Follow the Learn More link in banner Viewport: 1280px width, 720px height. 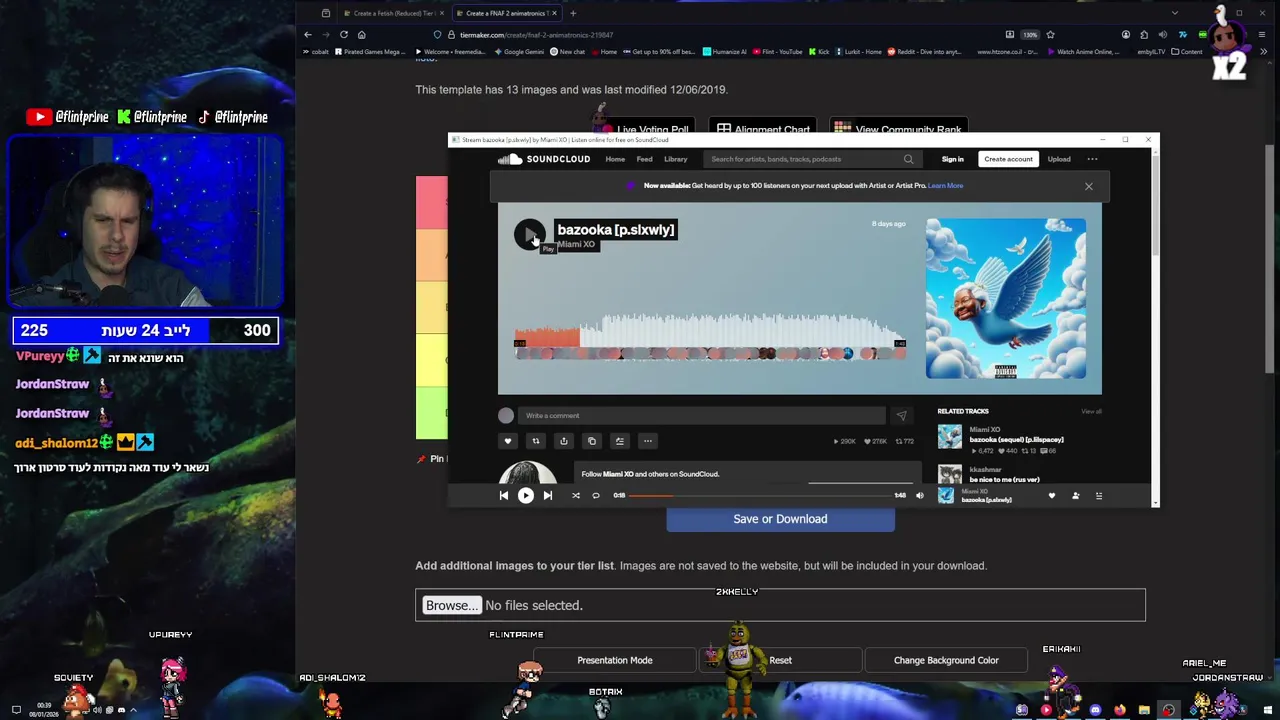(945, 186)
